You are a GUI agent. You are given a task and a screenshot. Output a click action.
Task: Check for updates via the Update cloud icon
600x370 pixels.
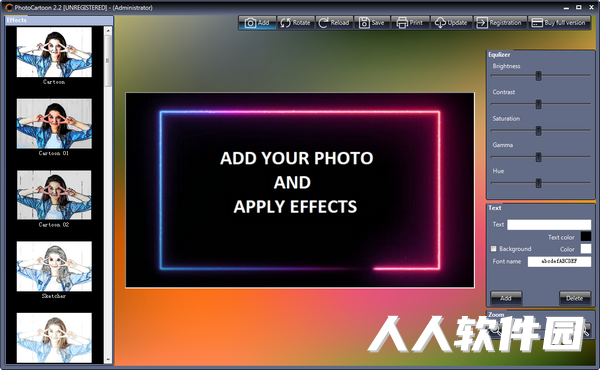pyautogui.click(x=440, y=23)
